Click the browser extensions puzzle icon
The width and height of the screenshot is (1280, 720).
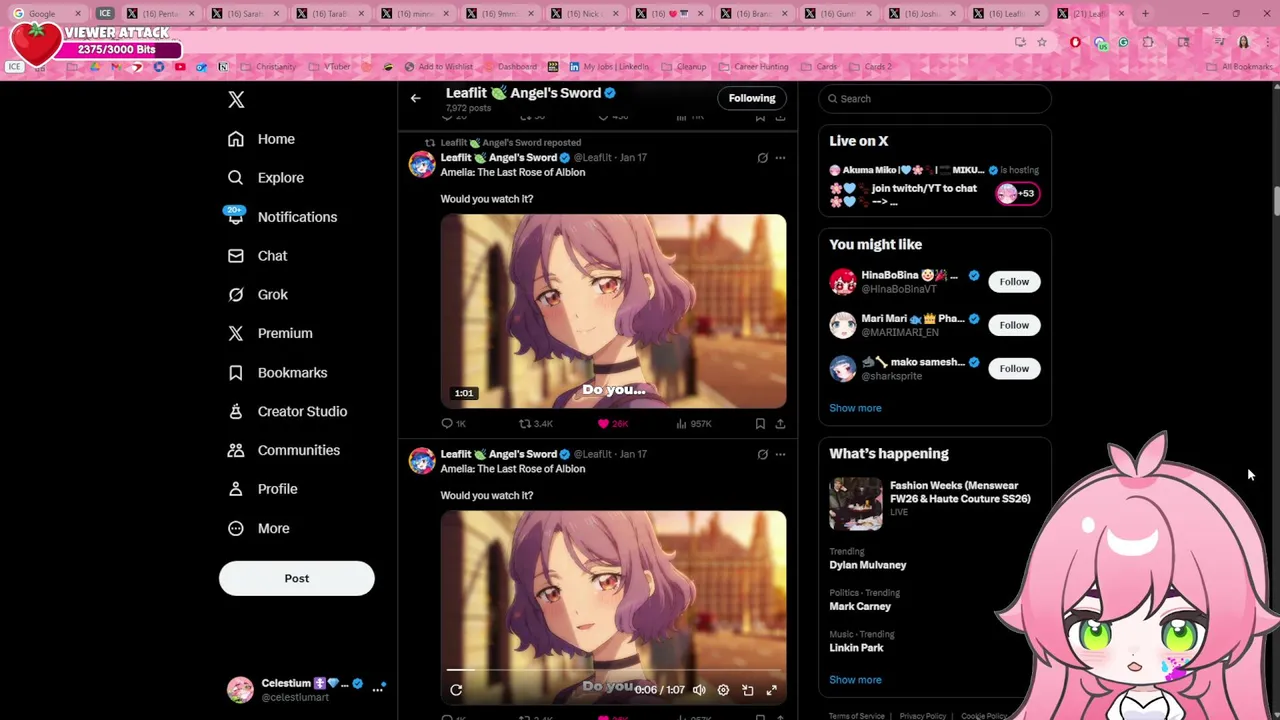(1148, 42)
